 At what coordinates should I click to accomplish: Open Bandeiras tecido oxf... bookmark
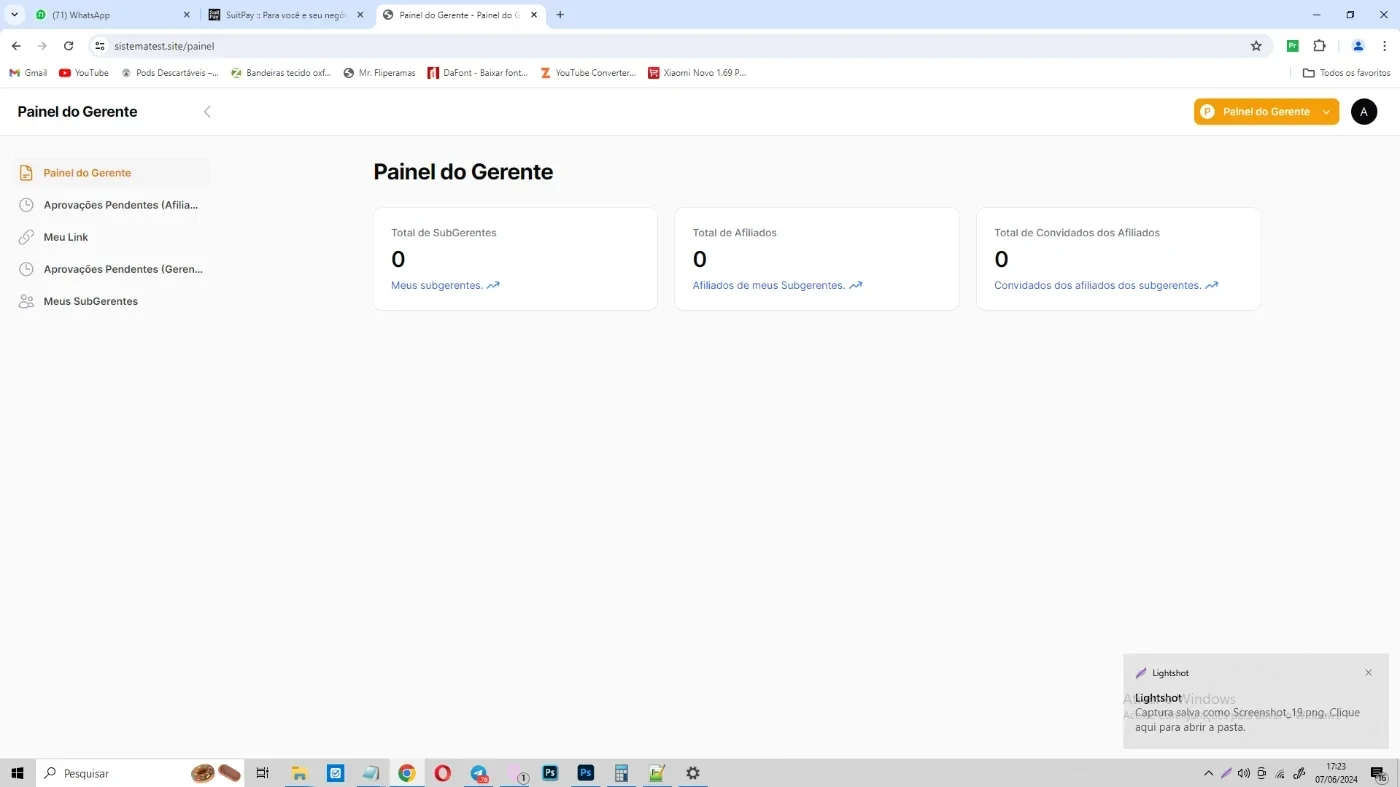point(281,73)
